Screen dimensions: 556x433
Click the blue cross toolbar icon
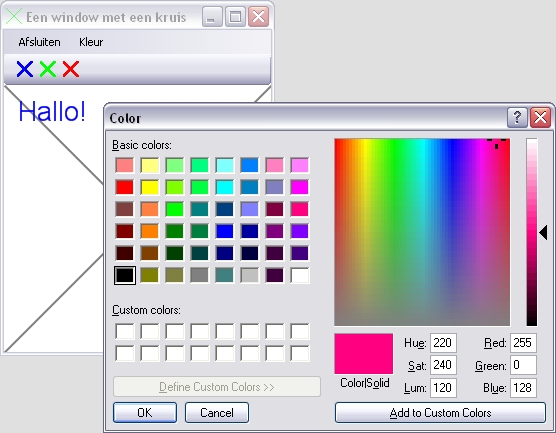[x=25, y=69]
